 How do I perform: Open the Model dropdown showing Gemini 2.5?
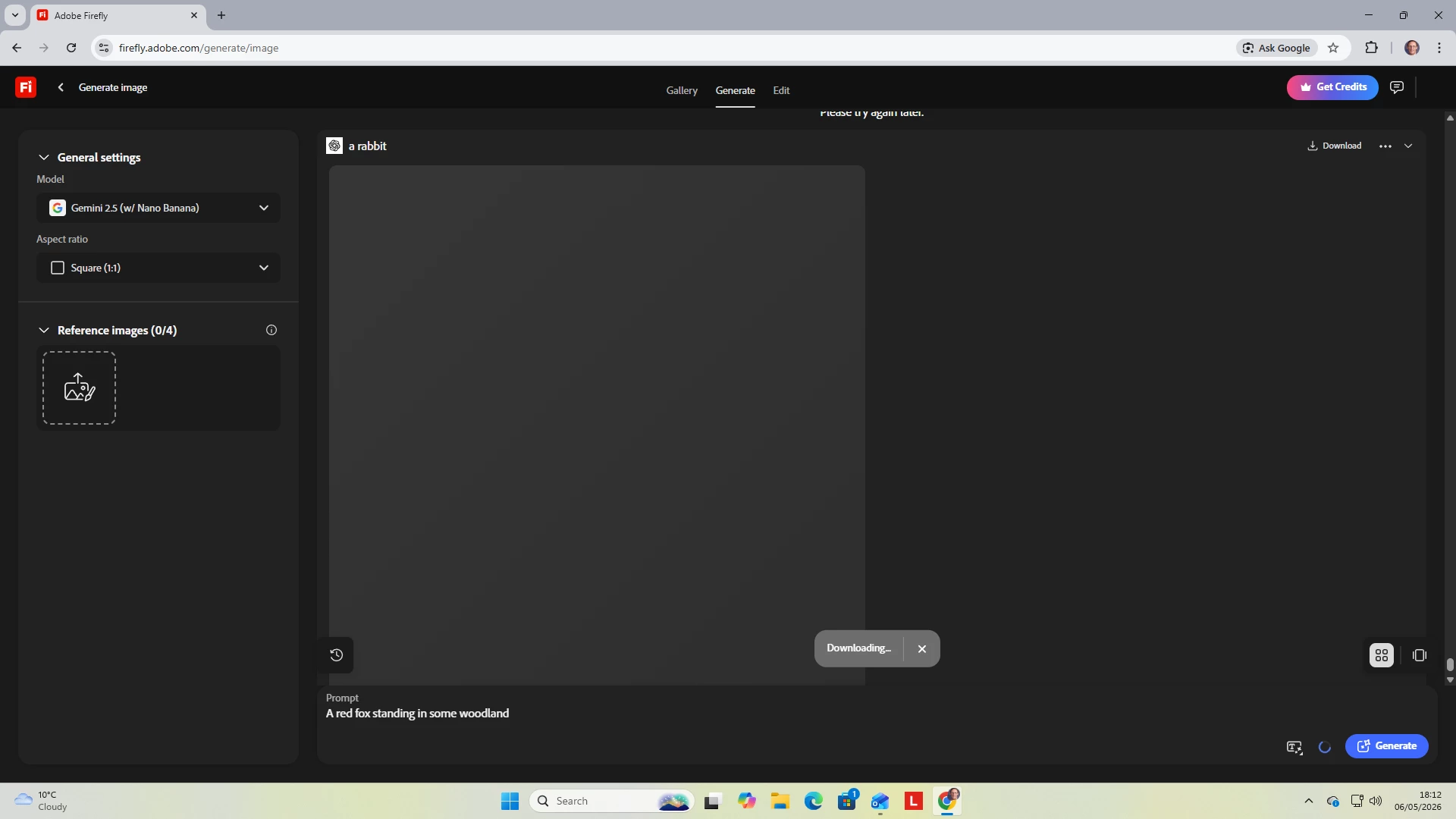click(158, 208)
